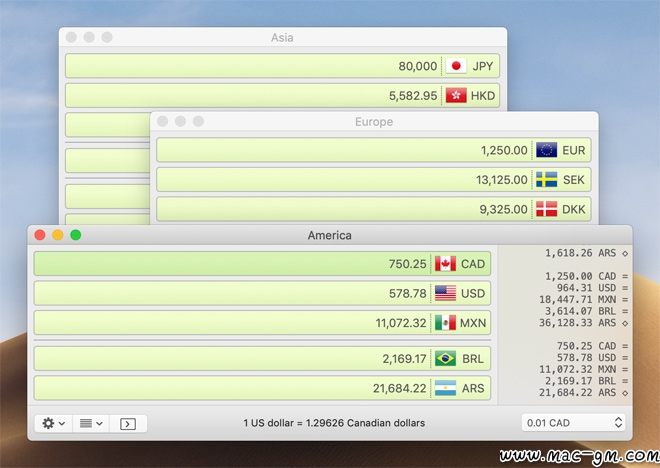Select the MXN currency code label
Viewport: 660px width, 468px height.
tap(473, 323)
